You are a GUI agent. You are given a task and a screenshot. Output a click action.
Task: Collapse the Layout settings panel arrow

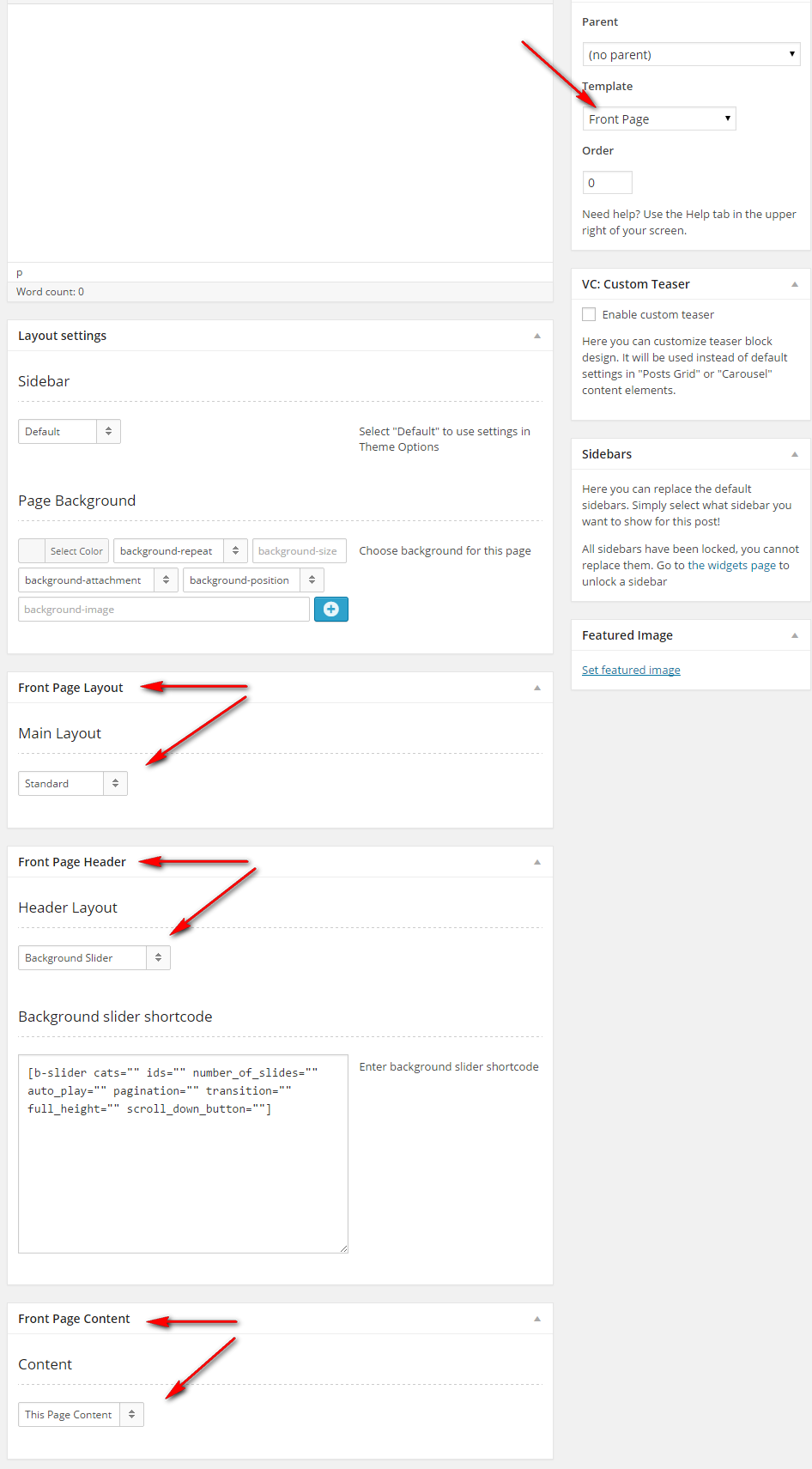(537, 336)
